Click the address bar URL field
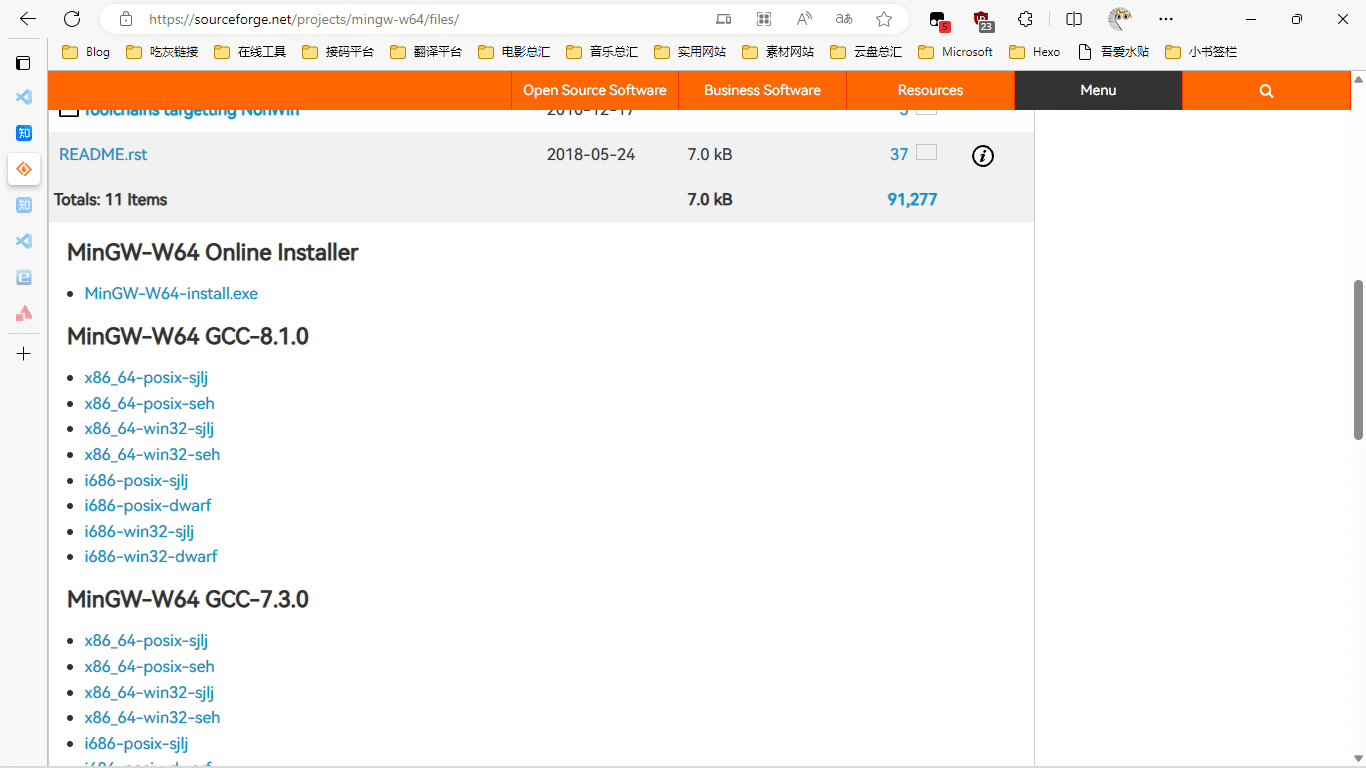 tap(420, 19)
